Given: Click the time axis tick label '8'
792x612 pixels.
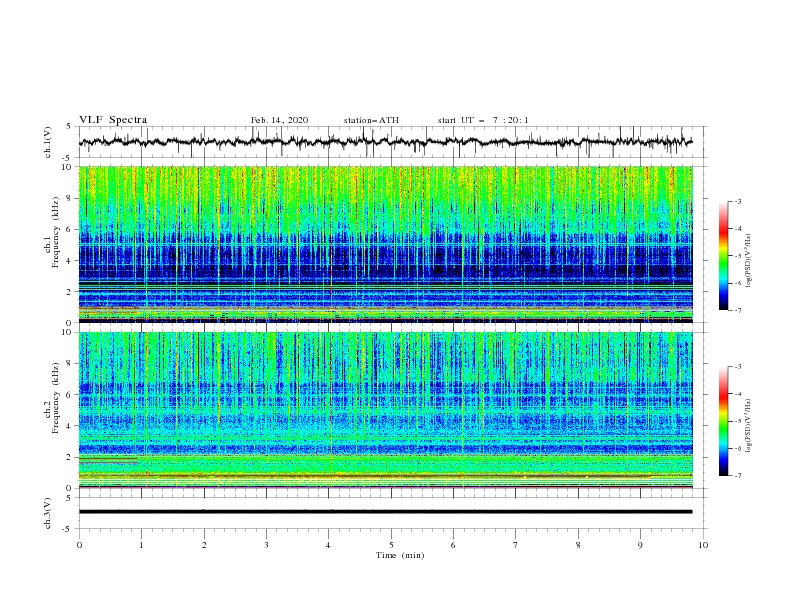Looking at the screenshot, I should (578, 545).
